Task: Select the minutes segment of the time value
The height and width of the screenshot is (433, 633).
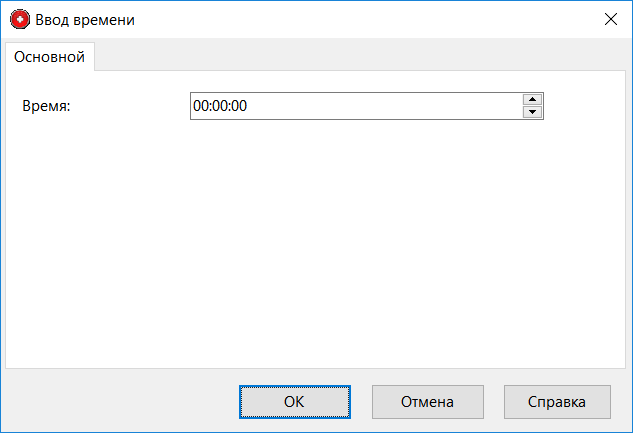Action: coord(220,105)
